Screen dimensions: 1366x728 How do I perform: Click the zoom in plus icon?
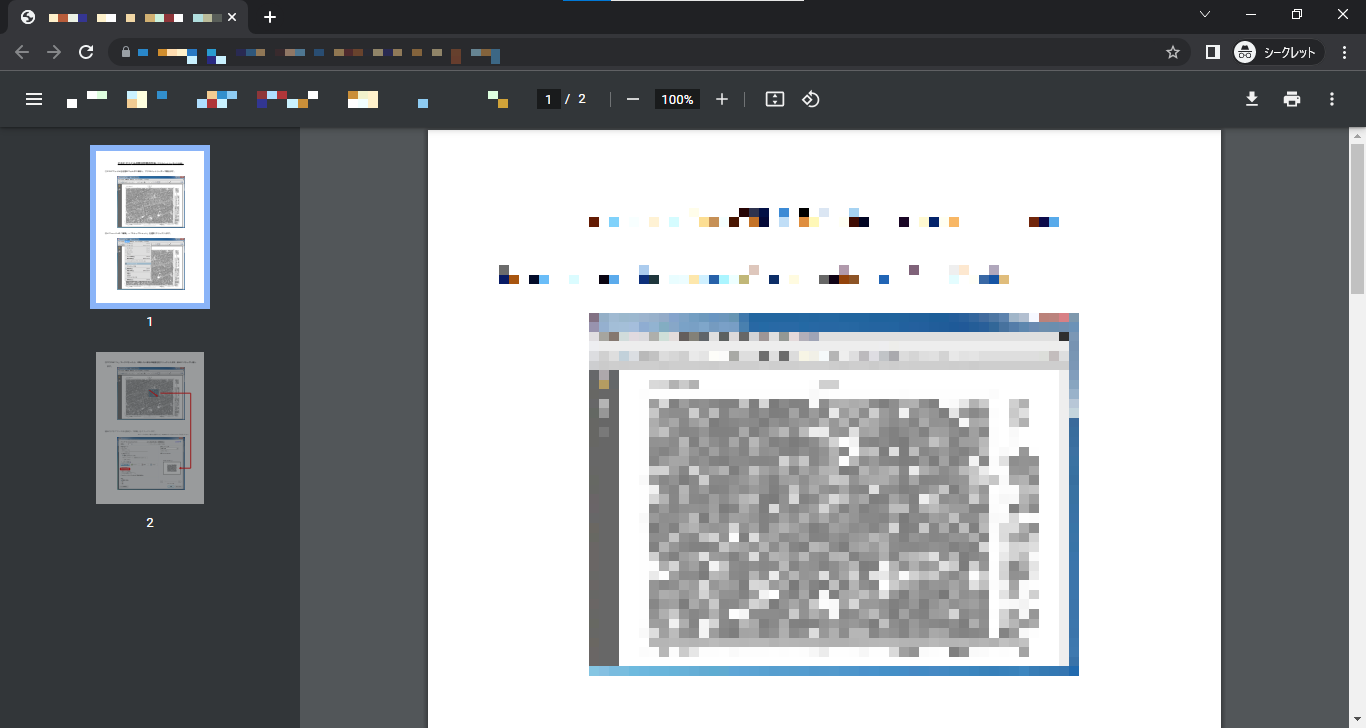[722, 99]
